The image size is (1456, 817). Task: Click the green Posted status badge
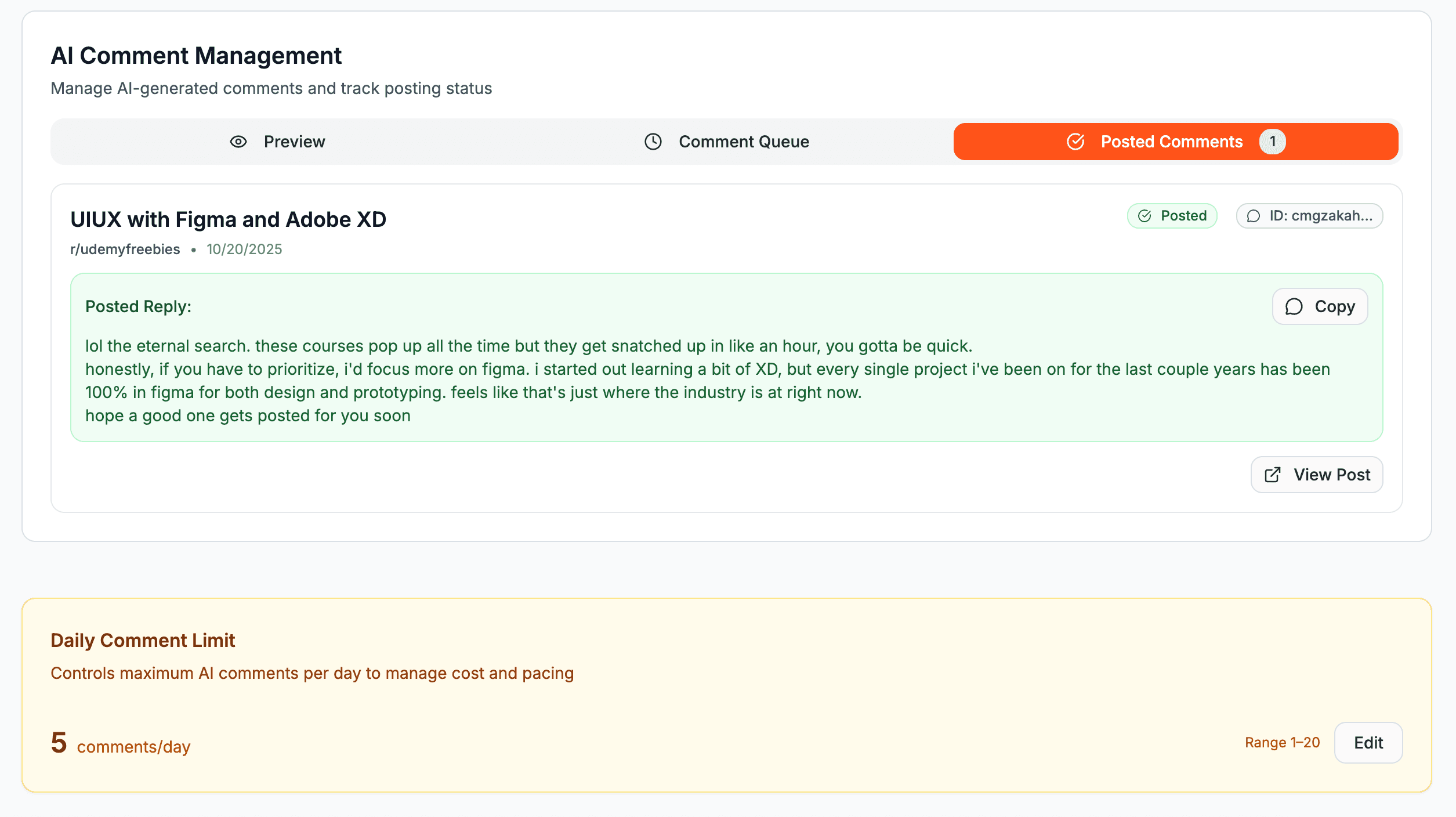[1172, 216]
